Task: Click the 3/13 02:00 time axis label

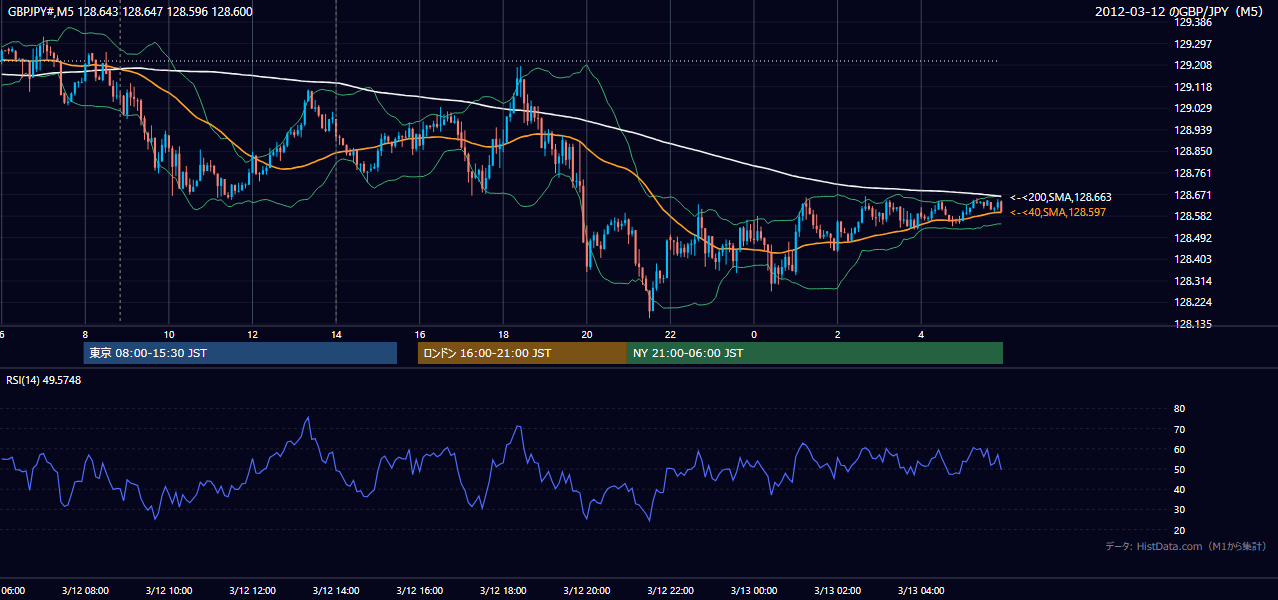Action: click(x=837, y=590)
